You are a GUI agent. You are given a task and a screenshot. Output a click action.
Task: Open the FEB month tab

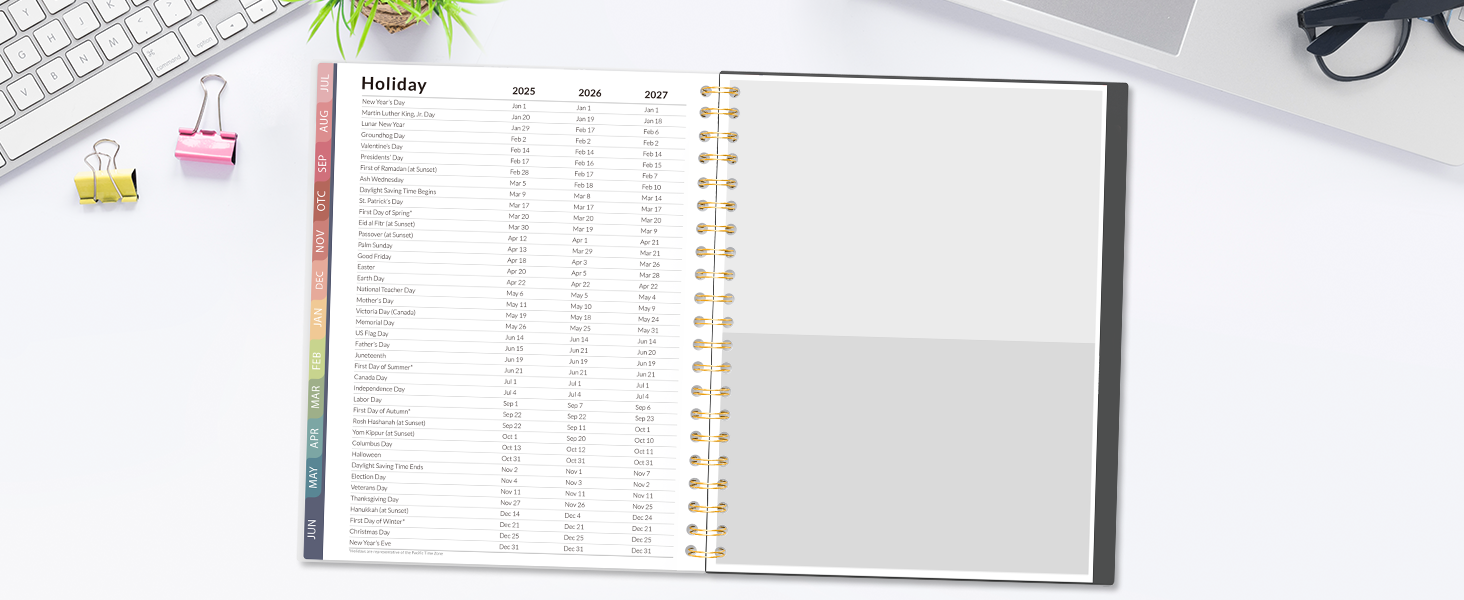(x=319, y=355)
